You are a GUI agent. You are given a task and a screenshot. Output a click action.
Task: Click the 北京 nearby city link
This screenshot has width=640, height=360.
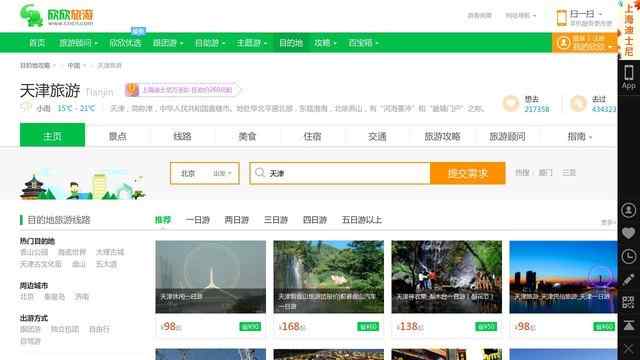click(x=27, y=297)
